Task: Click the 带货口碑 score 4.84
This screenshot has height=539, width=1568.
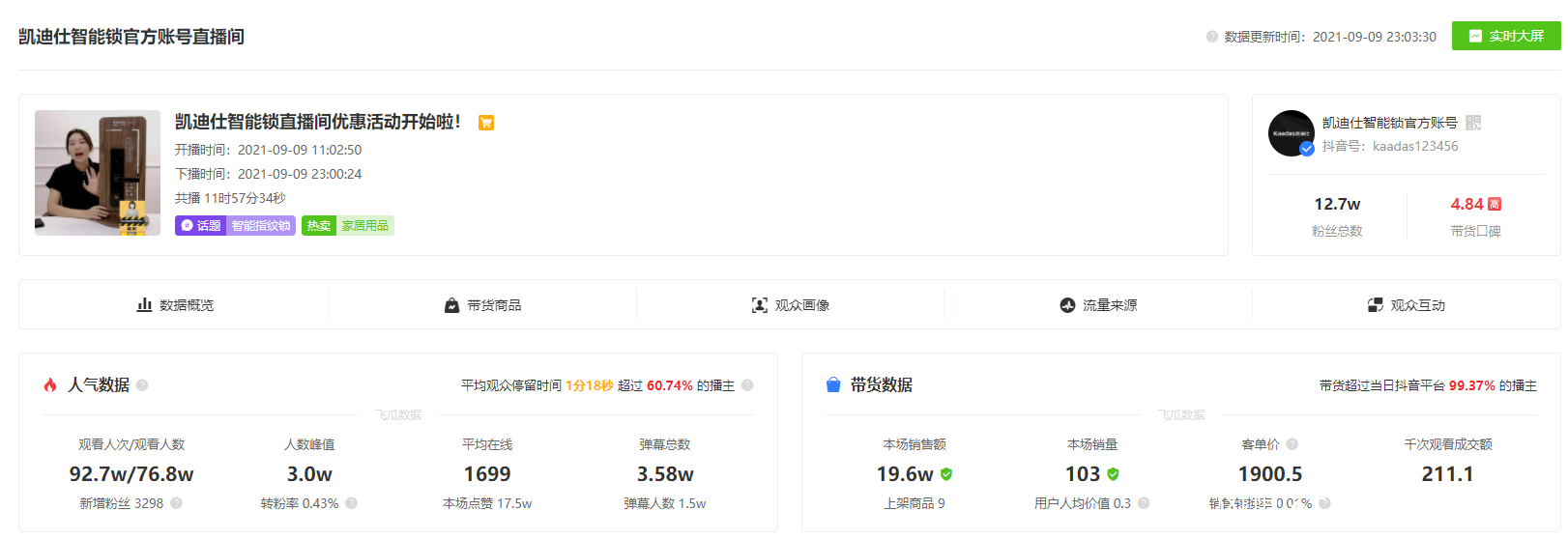Action: point(1466,204)
